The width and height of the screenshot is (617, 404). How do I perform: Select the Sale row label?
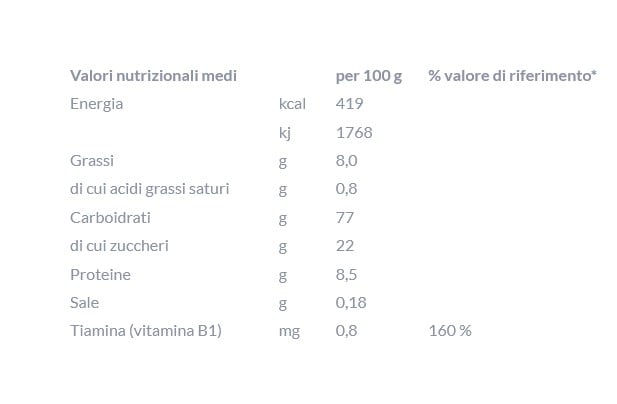pos(84,303)
